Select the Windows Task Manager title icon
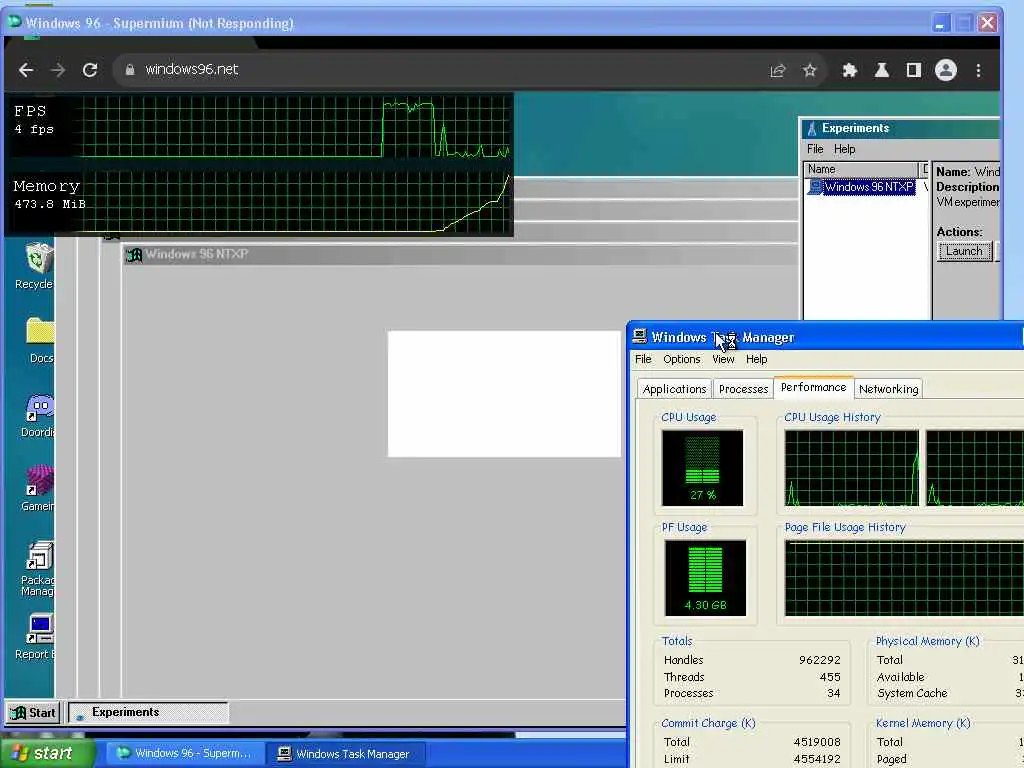The height and width of the screenshot is (768, 1024). tap(639, 336)
